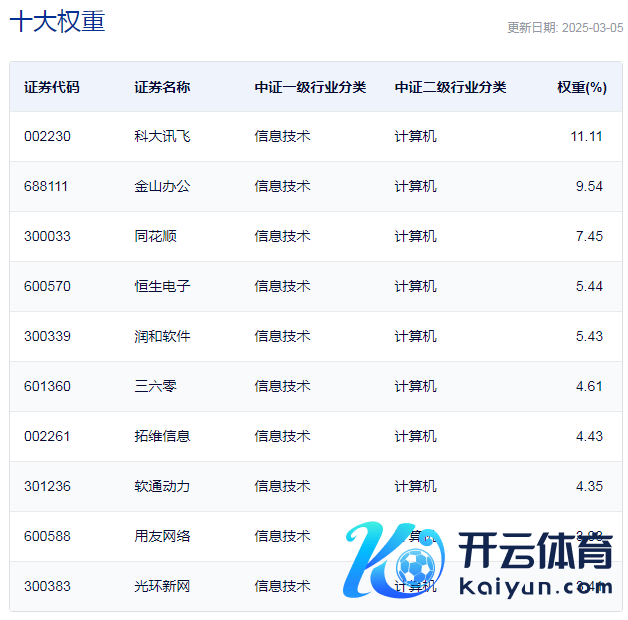Open the 用友网络 security name

pos(162,536)
